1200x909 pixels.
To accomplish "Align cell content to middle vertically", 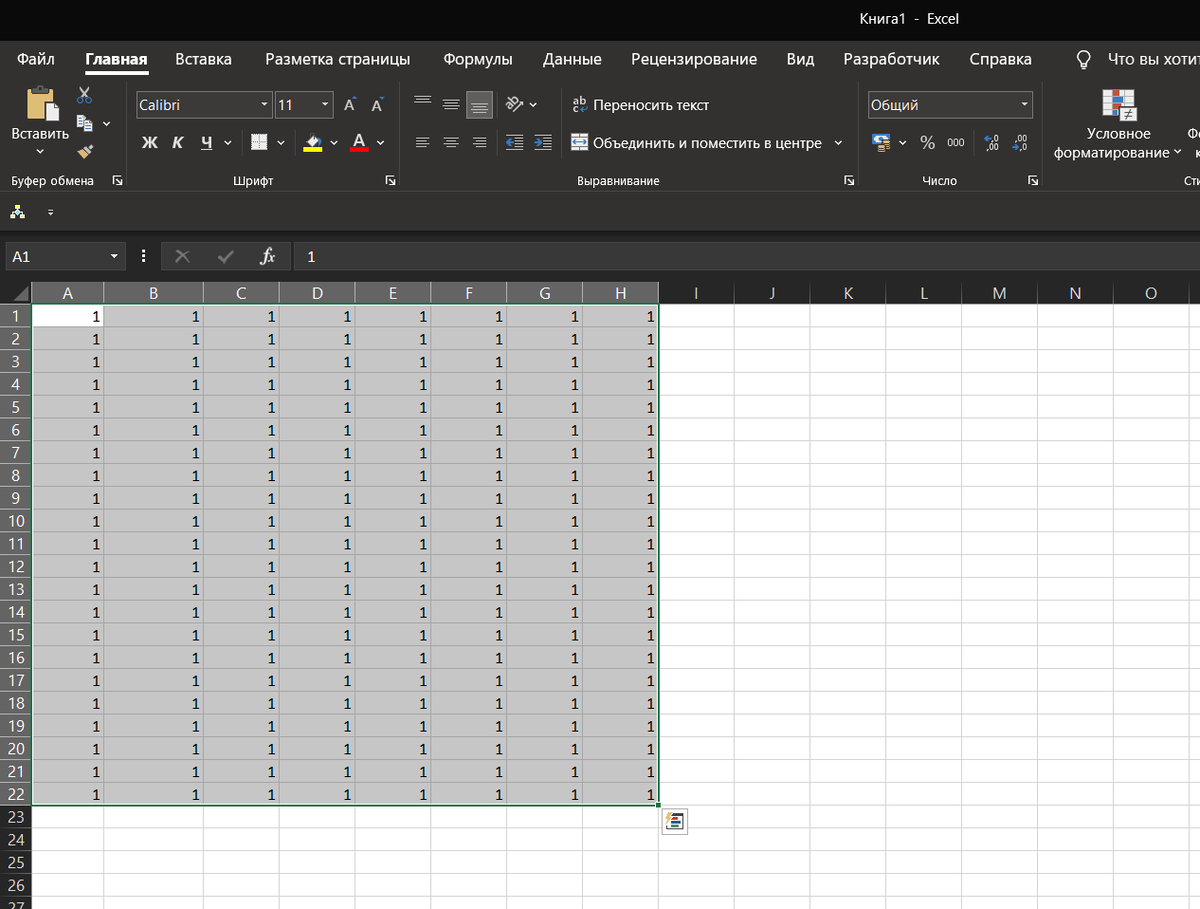I will [451, 105].
